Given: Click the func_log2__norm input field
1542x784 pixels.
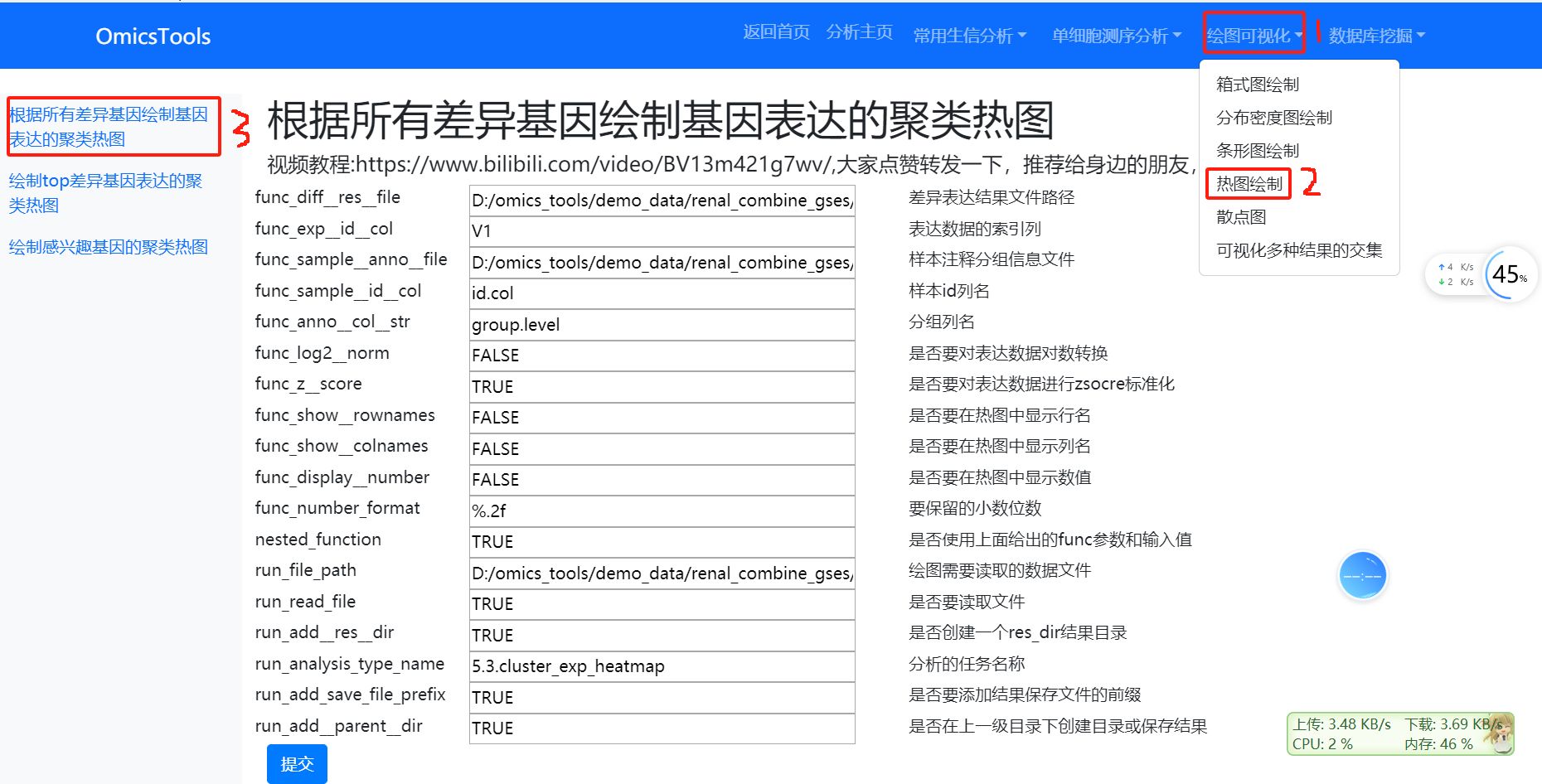Looking at the screenshot, I should point(662,356).
